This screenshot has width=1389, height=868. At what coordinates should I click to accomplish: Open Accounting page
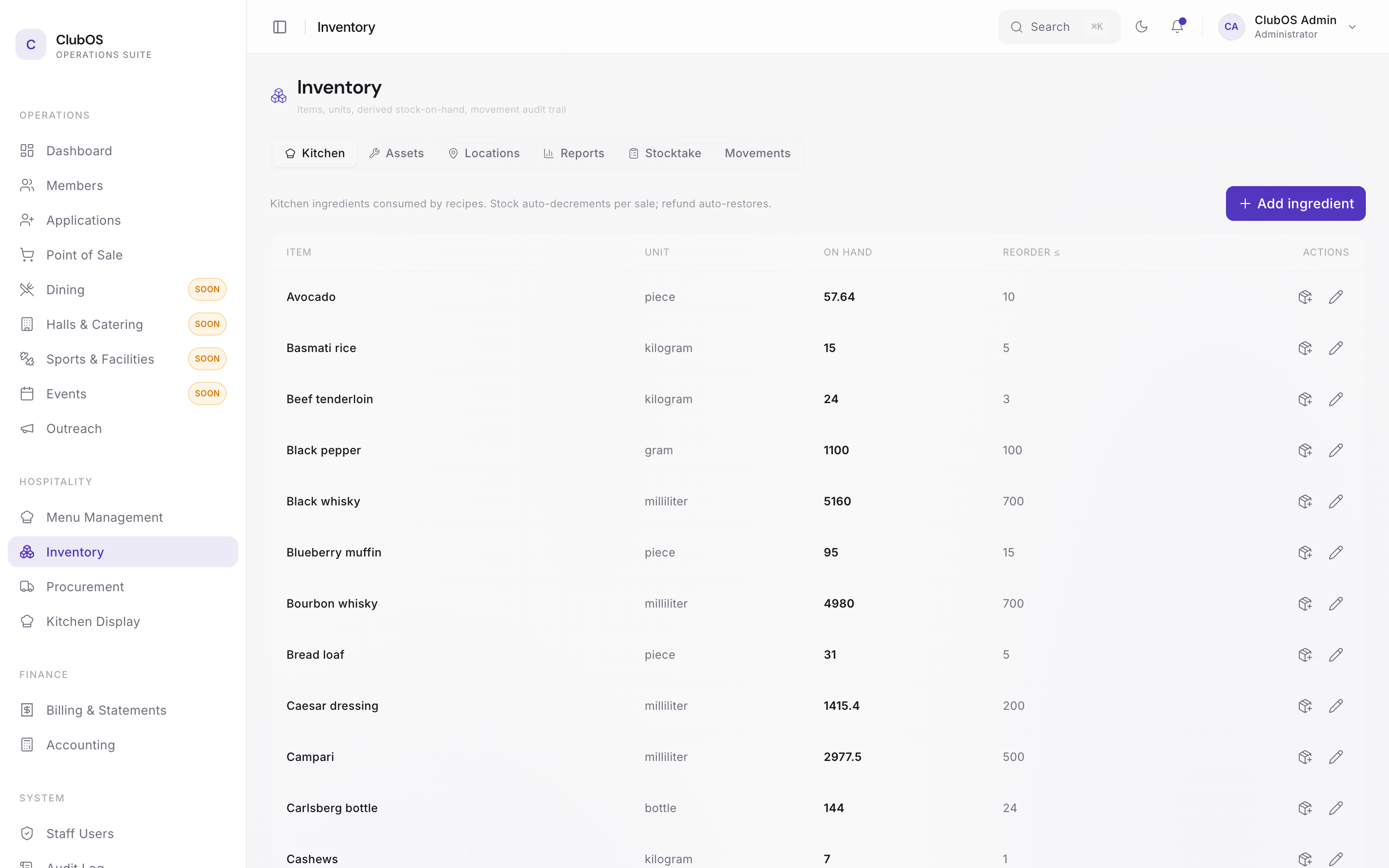coord(123,745)
